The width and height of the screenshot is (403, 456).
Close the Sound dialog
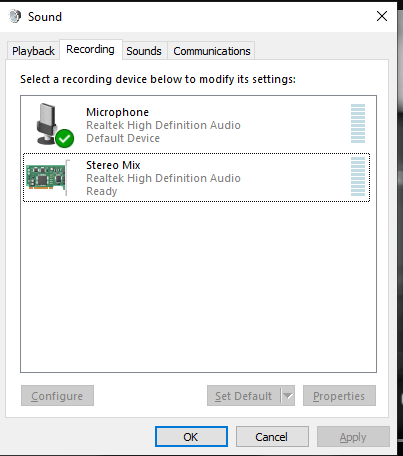click(x=382, y=16)
